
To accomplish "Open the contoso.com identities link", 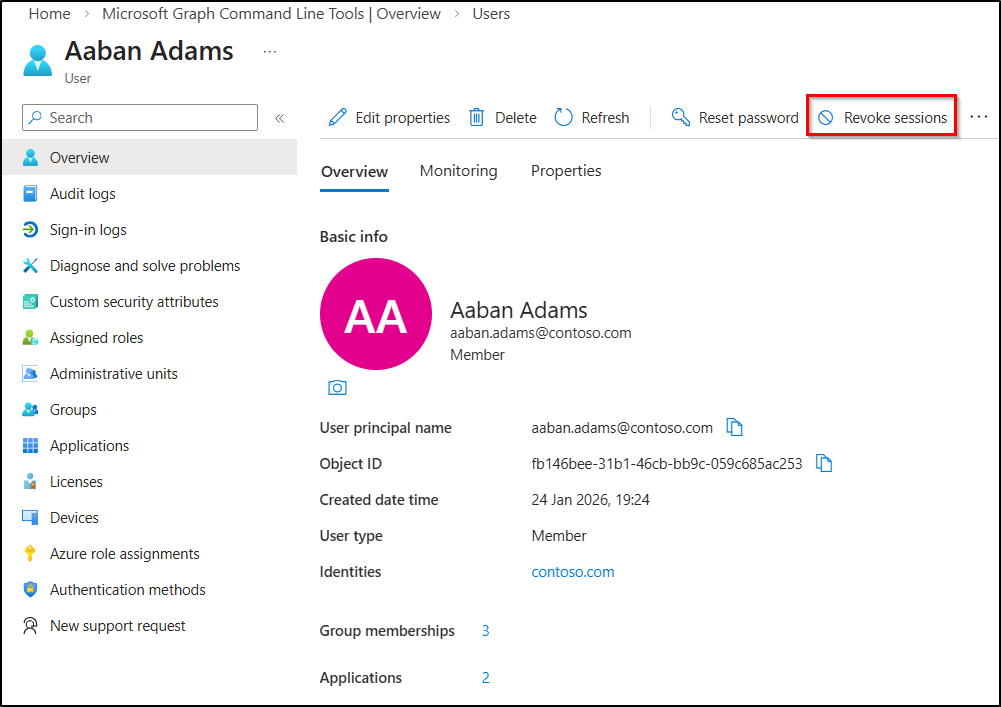I will point(573,572).
